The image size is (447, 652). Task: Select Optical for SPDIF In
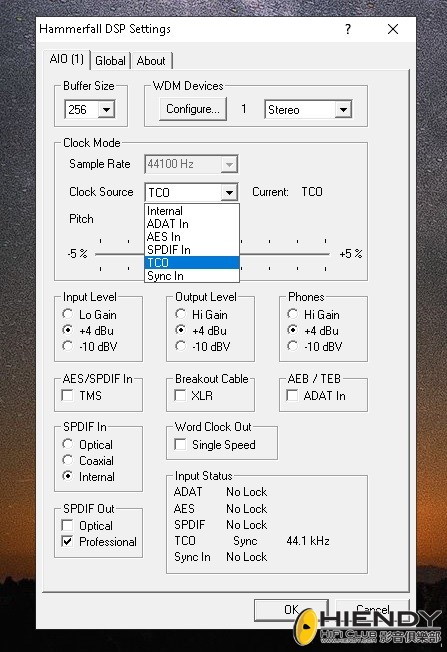point(87,445)
